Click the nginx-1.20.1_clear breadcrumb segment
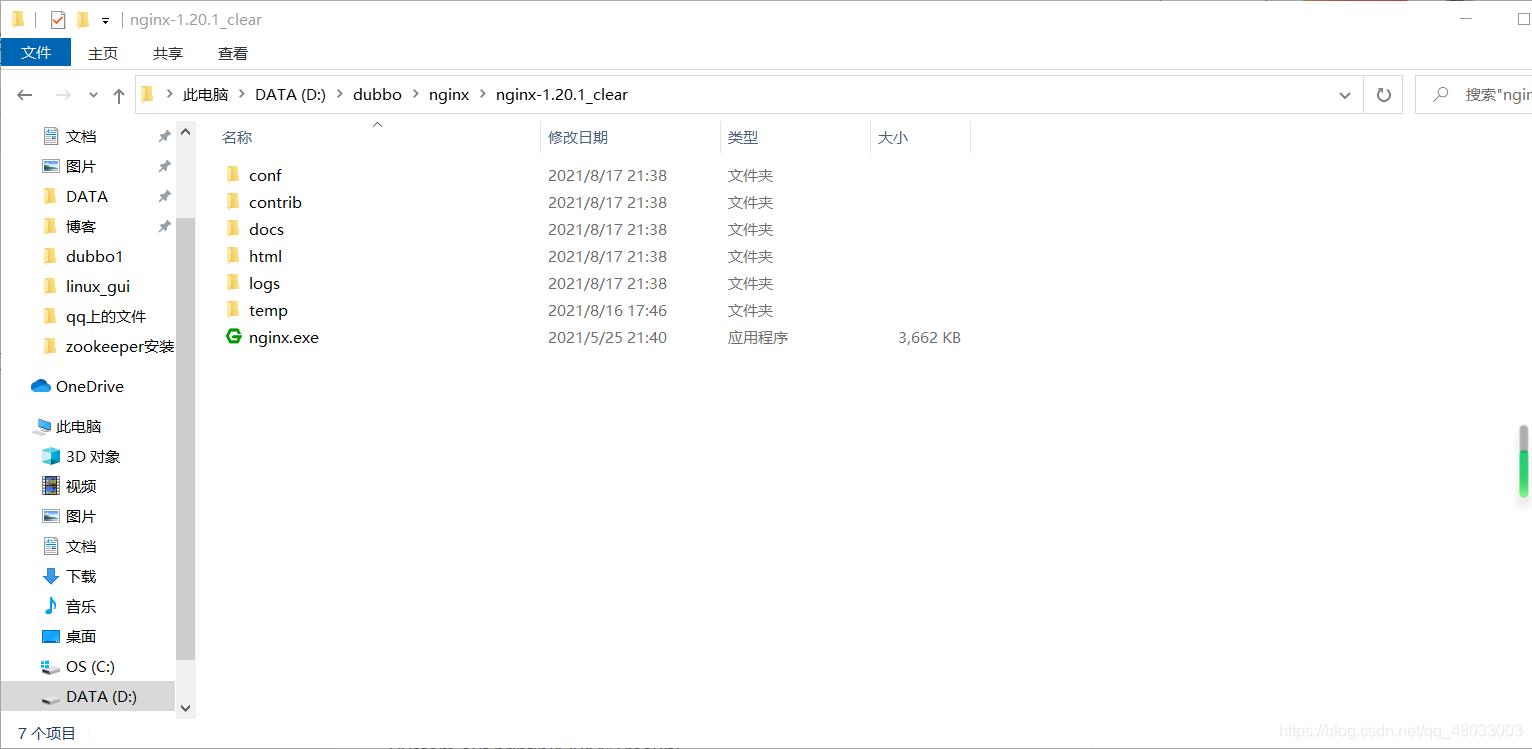The width and height of the screenshot is (1532, 749). click(562, 95)
